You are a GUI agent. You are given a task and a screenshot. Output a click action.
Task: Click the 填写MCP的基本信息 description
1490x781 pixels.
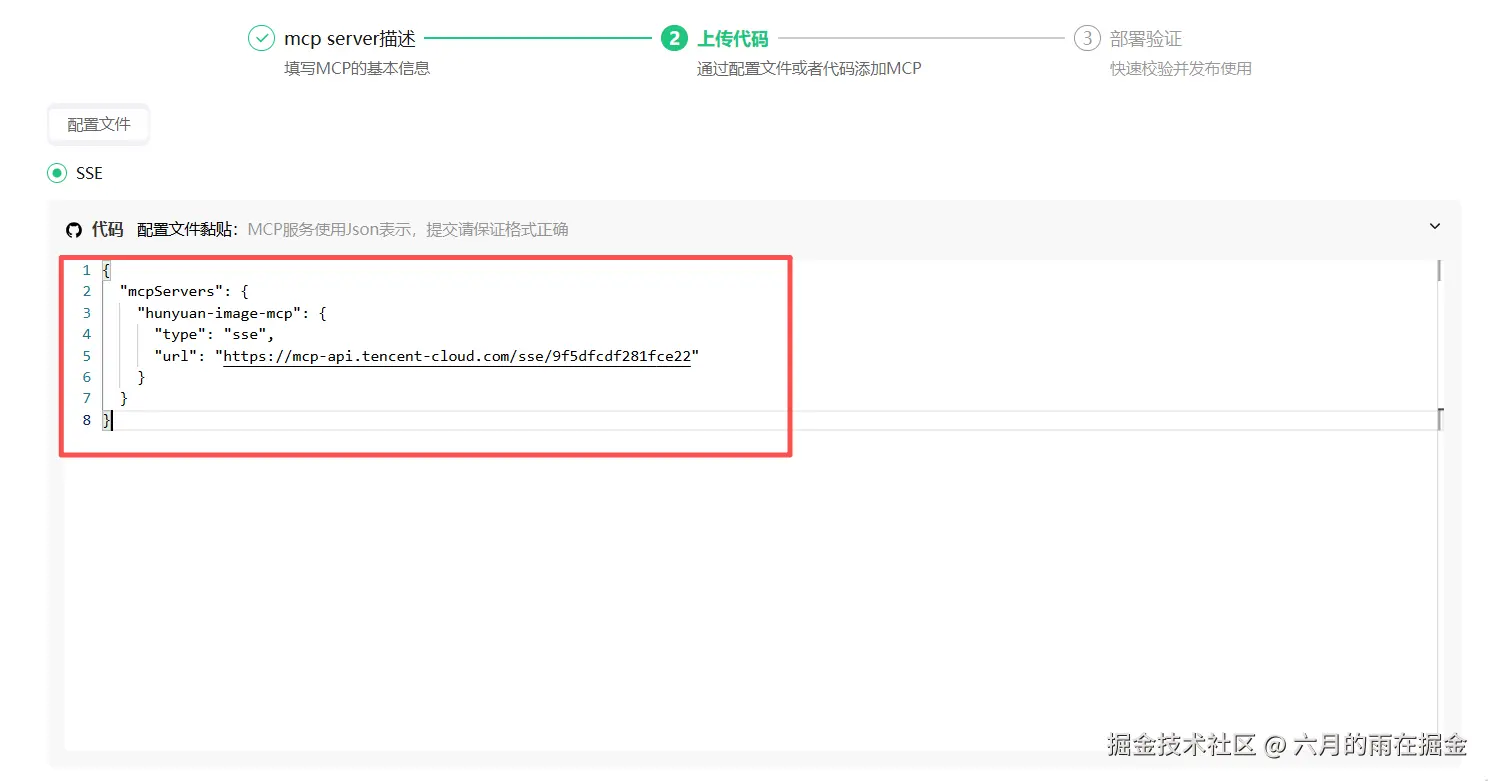coord(357,68)
